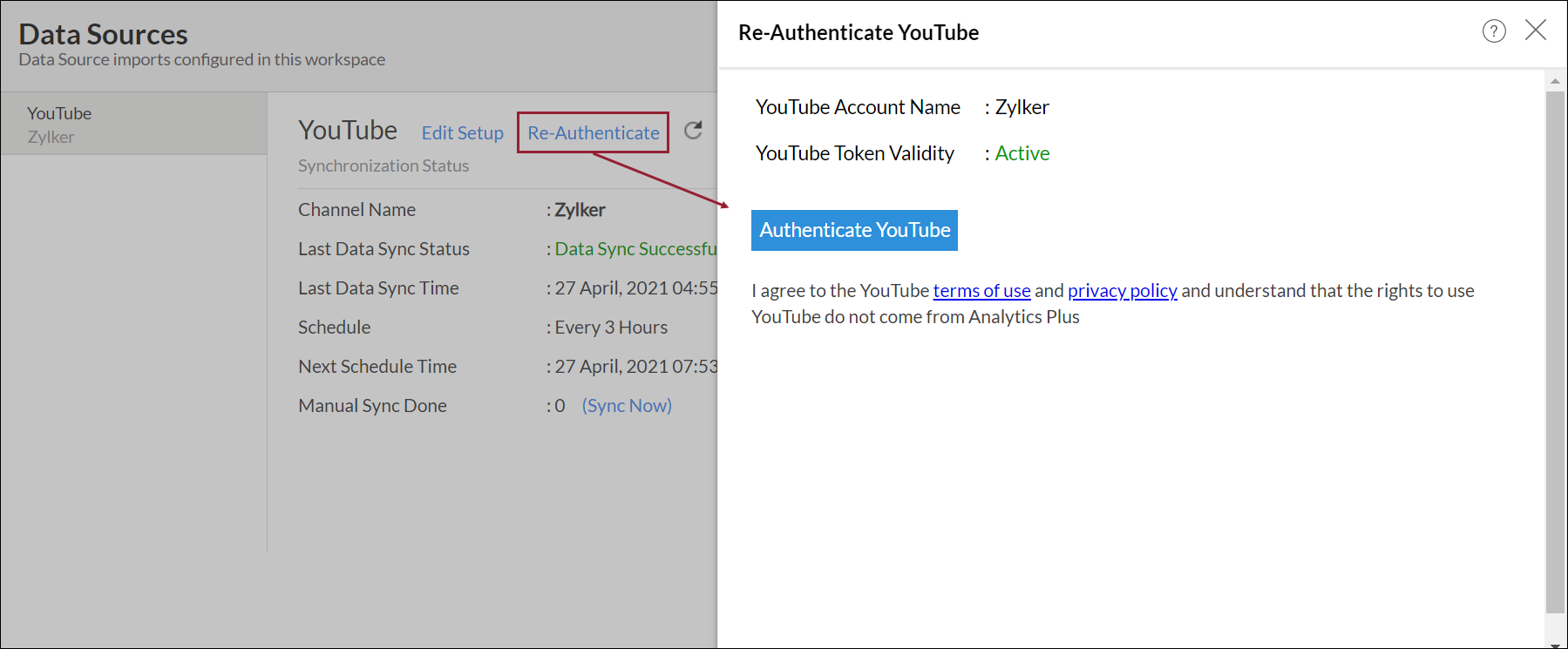Screen dimensions: 1568x649
Task: Click the Sync Now link
Action: click(x=627, y=406)
